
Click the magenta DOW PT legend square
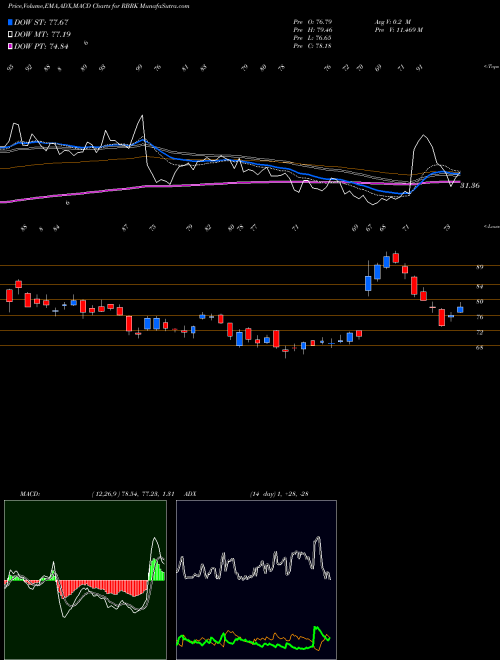10,46
